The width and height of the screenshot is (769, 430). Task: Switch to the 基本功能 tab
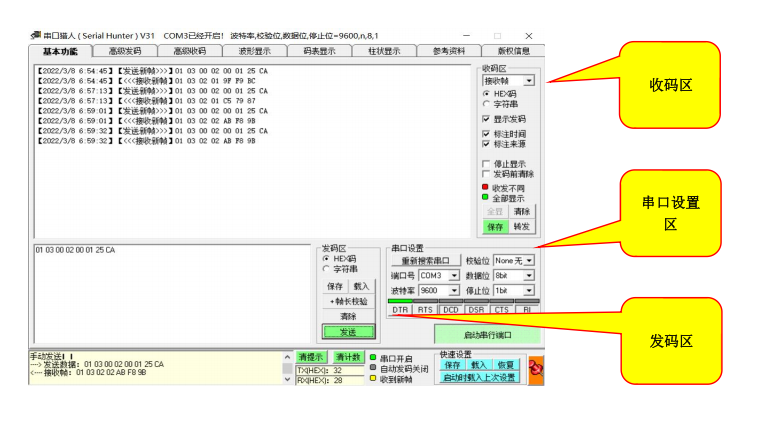click(x=60, y=51)
